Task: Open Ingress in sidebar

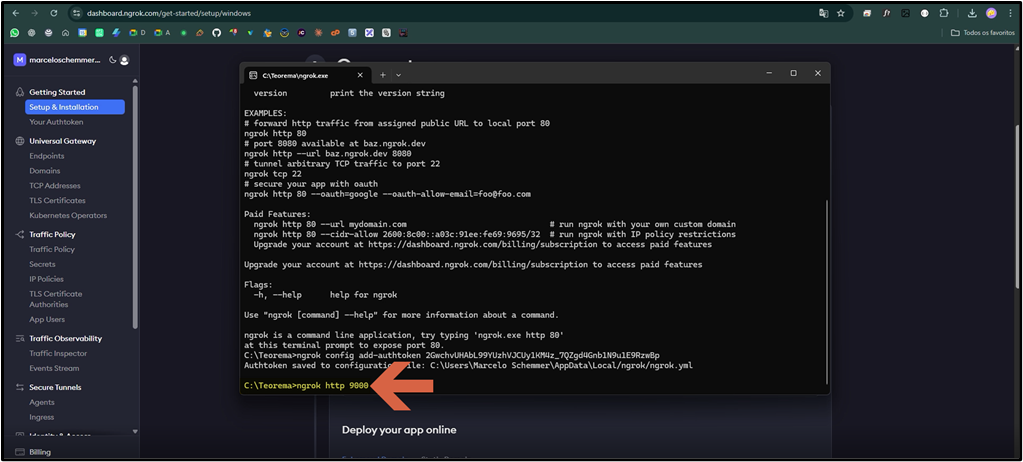Action: [42, 418]
